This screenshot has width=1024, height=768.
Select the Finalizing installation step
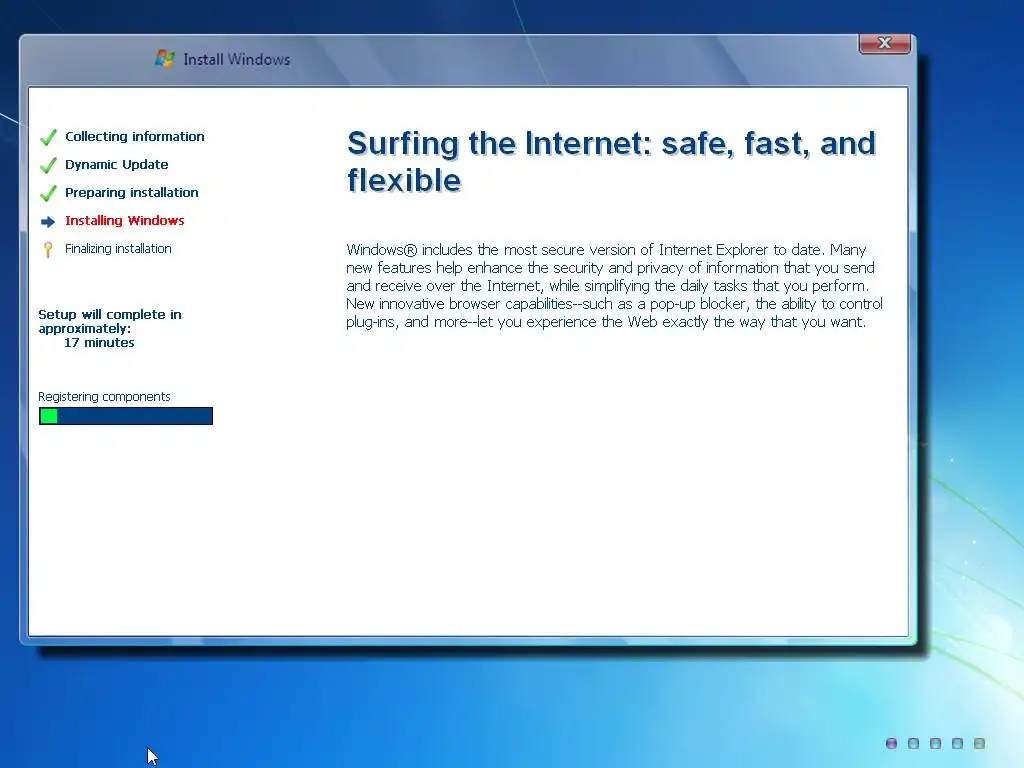118,249
